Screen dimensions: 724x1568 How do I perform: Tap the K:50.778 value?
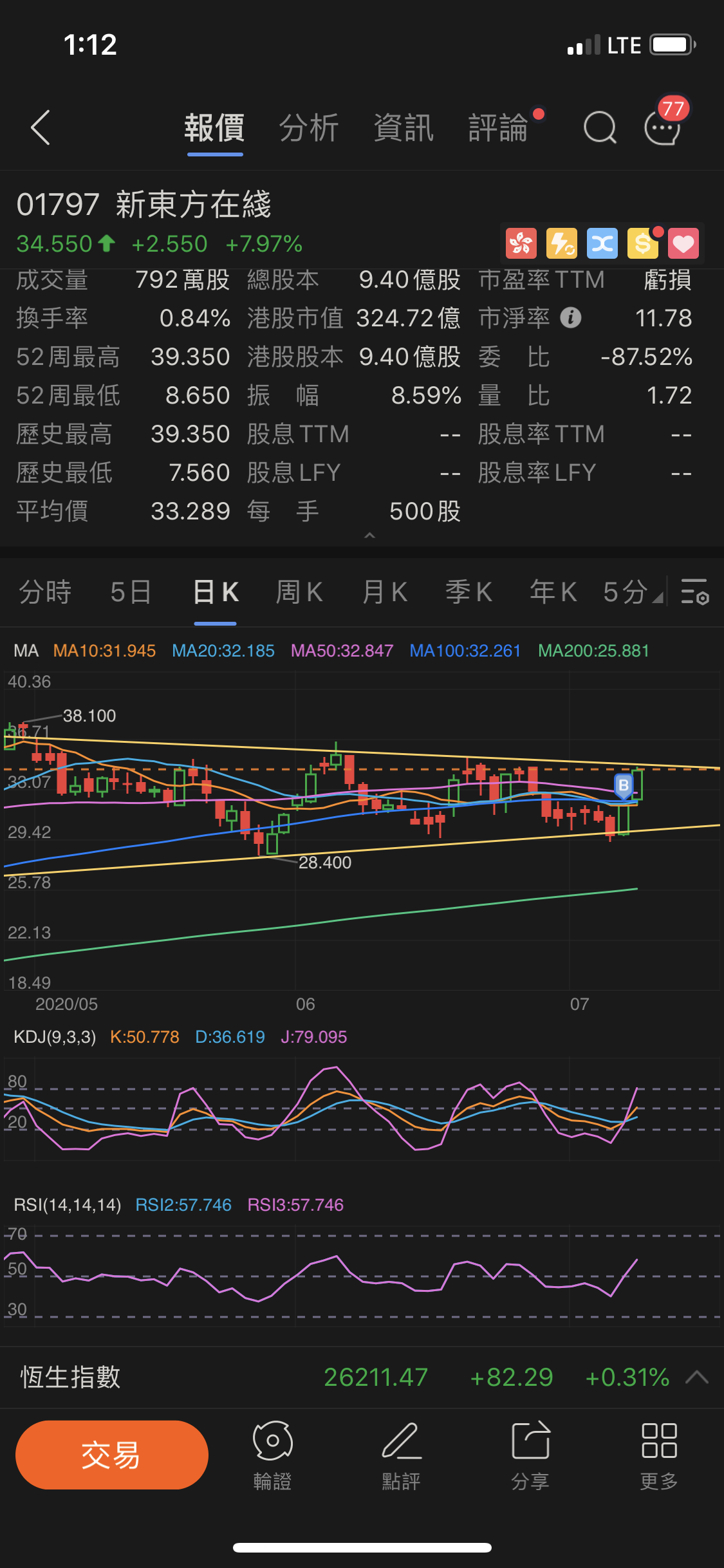click(145, 1037)
